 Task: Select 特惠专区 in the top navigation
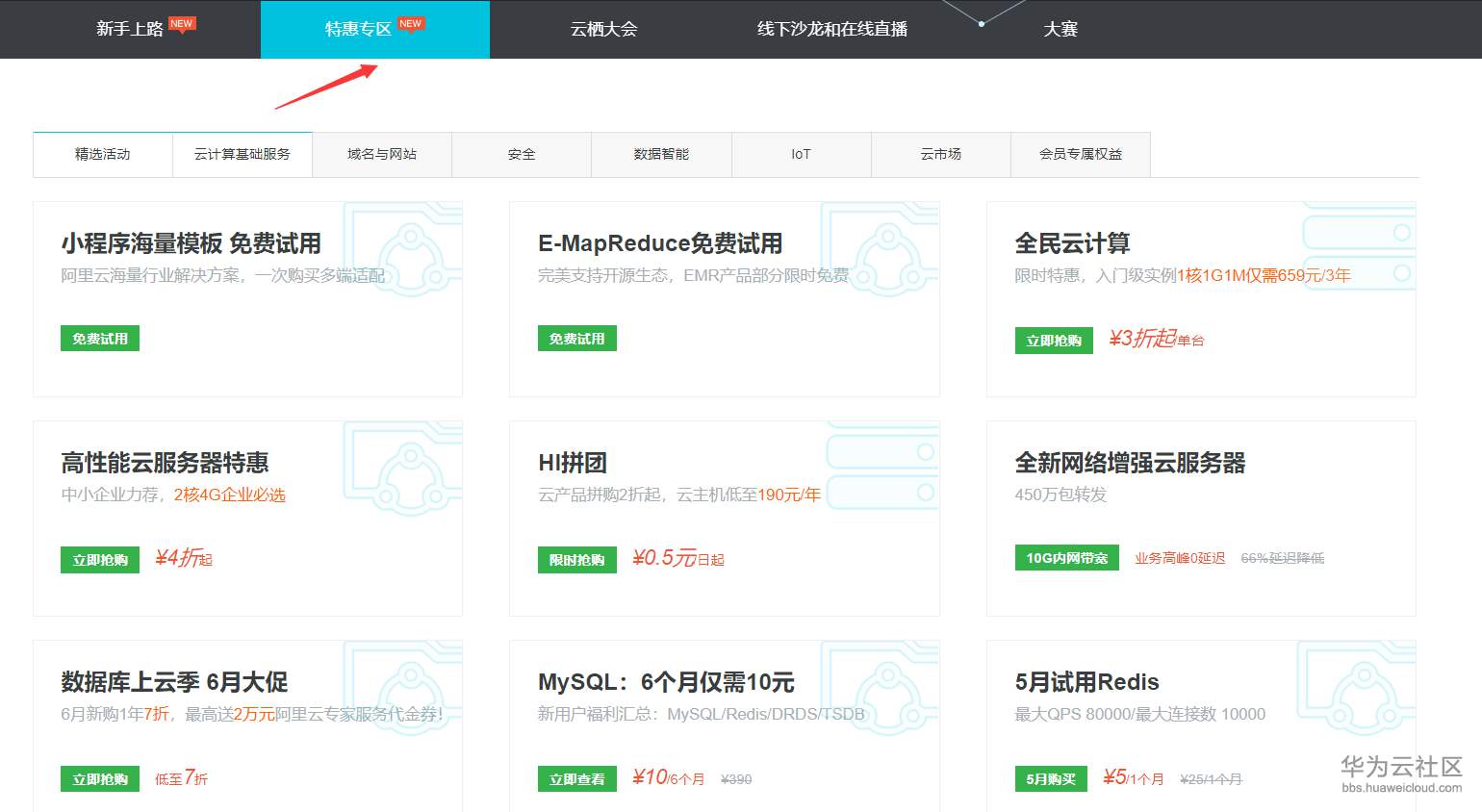pos(358,29)
